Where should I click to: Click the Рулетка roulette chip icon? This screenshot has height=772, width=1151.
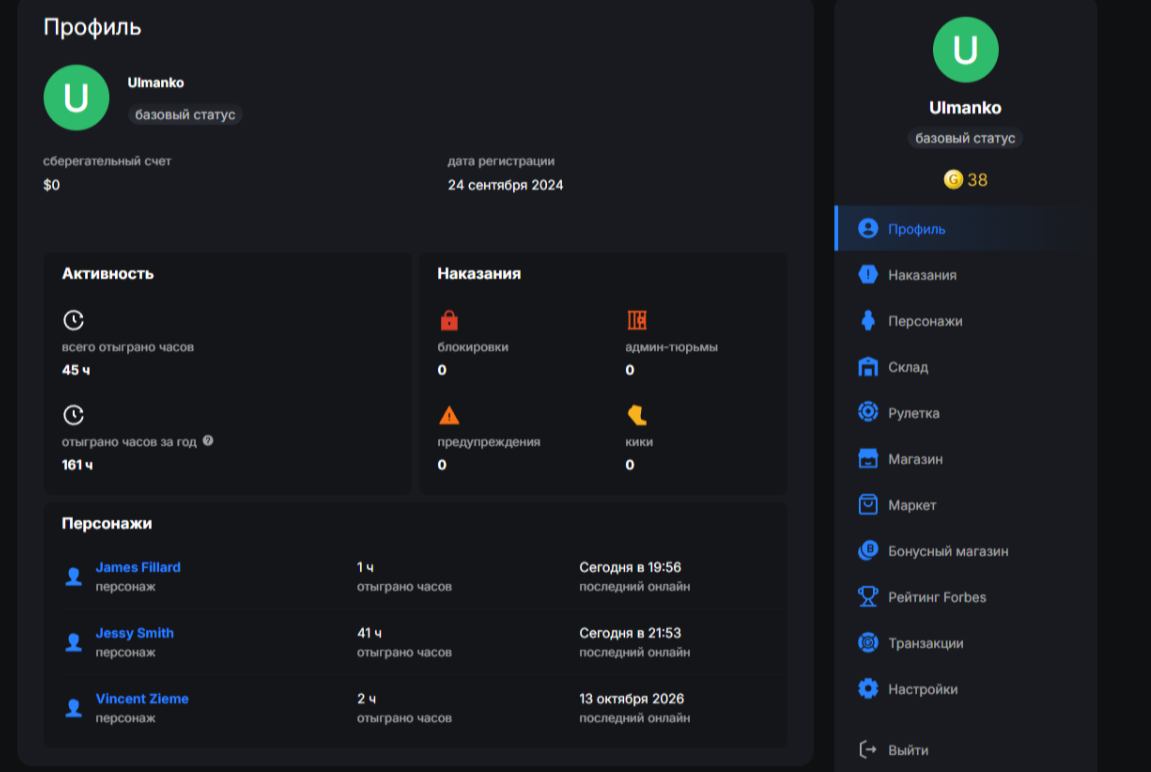[x=868, y=412]
